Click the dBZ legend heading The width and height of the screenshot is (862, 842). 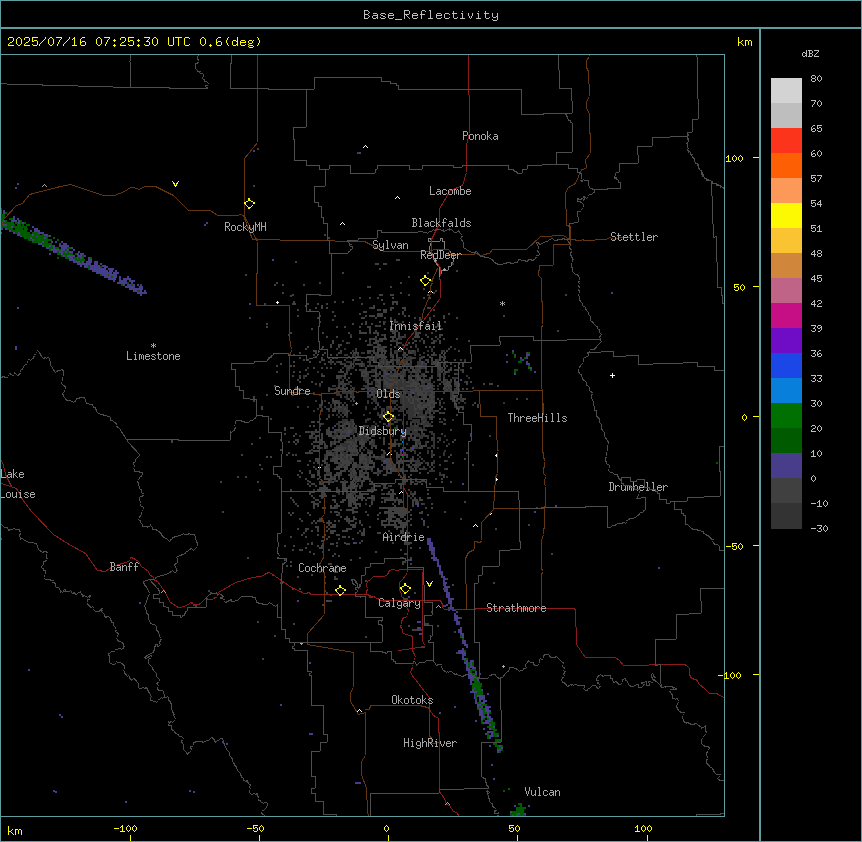810,54
